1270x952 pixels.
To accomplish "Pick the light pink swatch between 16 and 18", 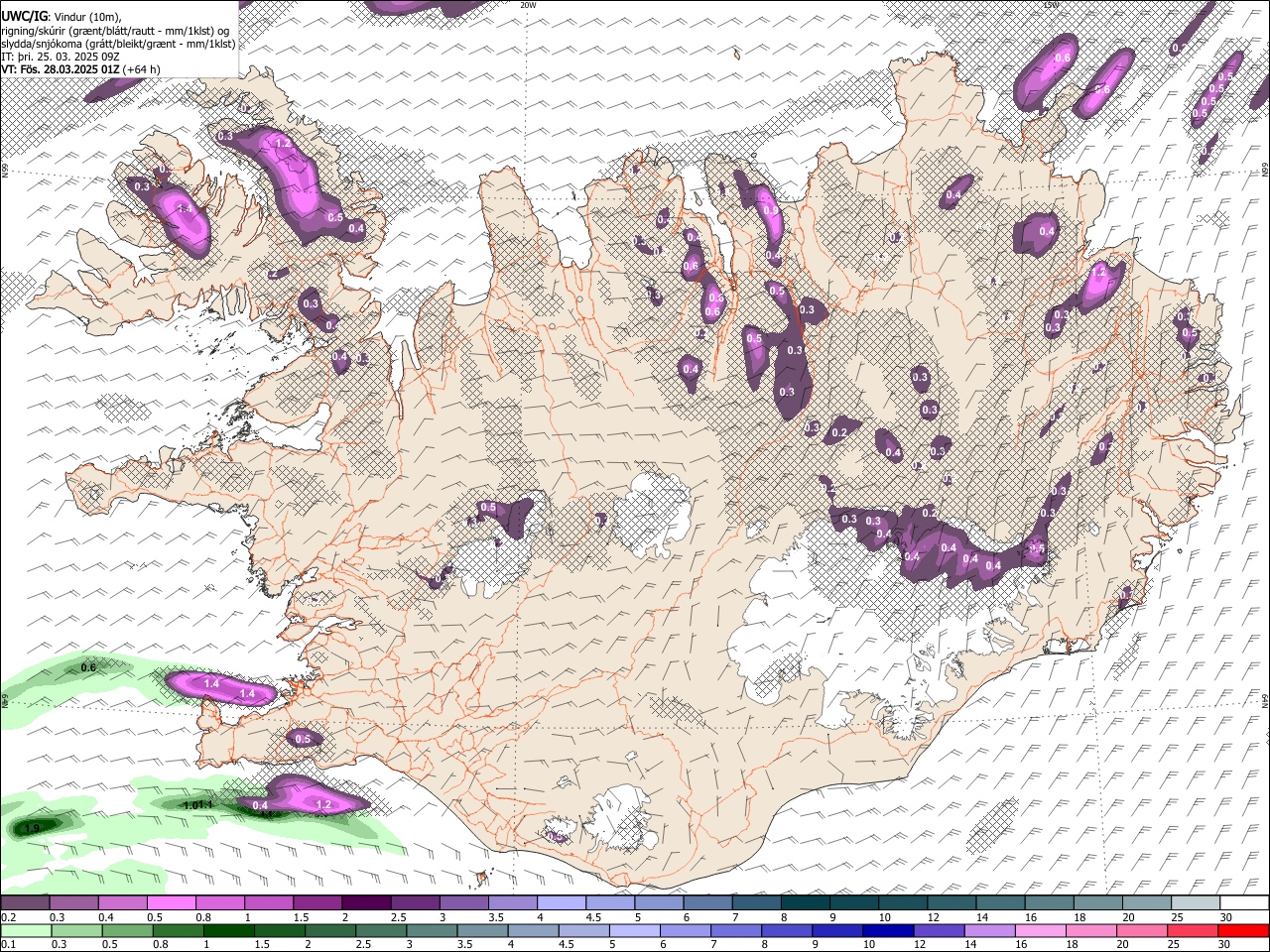I will click(1041, 930).
